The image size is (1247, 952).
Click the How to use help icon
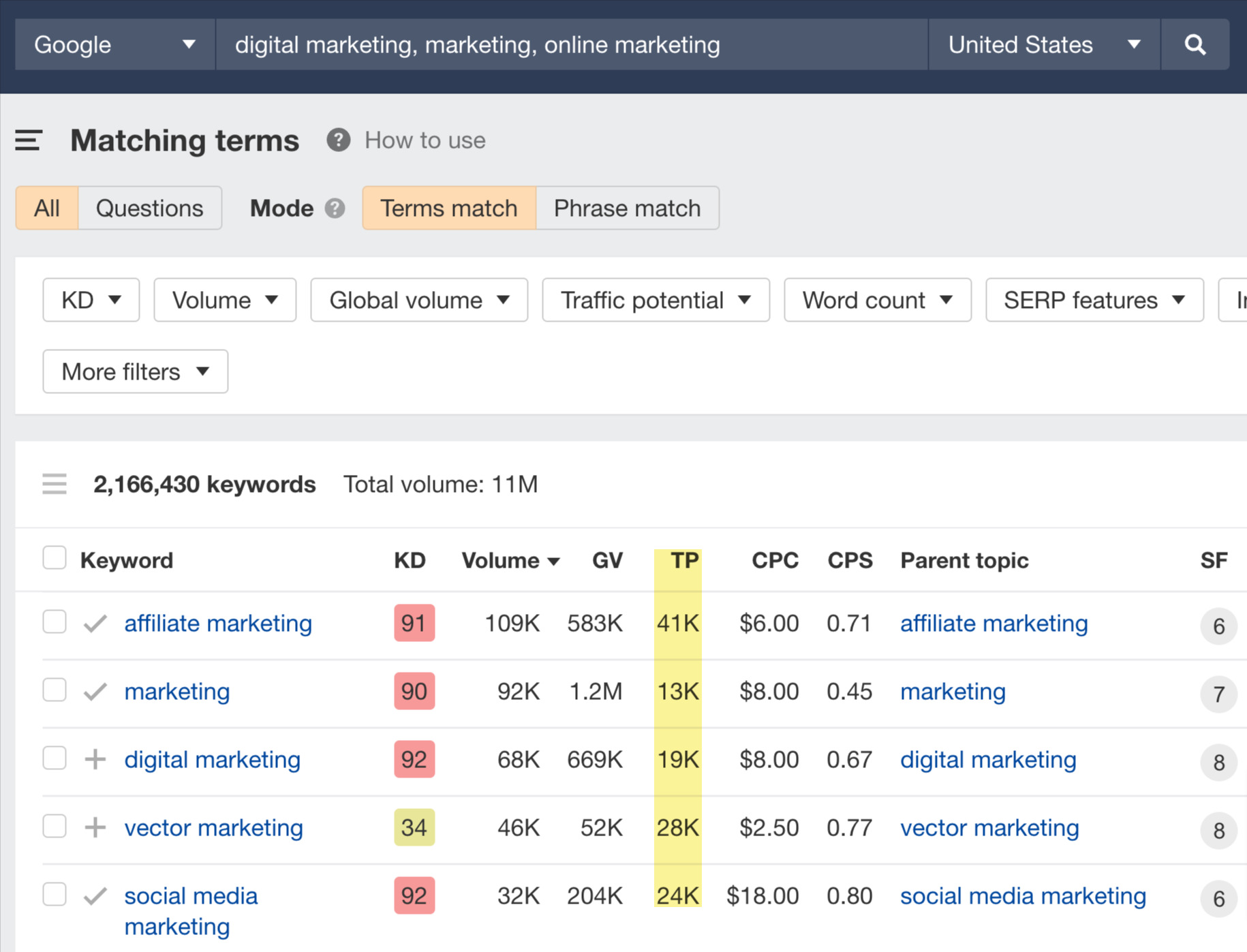[338, 140]
